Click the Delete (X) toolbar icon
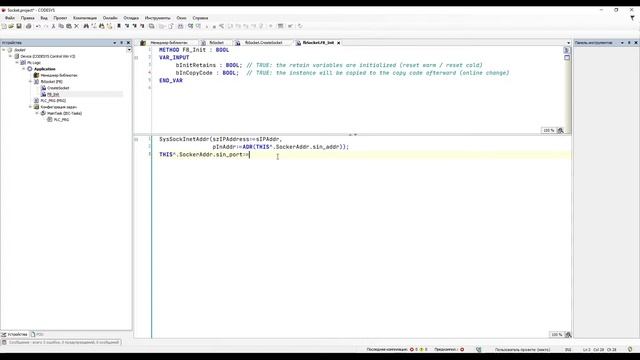This screenshot has width=640, height=360. pyautogui.click(x=76, y=26)
